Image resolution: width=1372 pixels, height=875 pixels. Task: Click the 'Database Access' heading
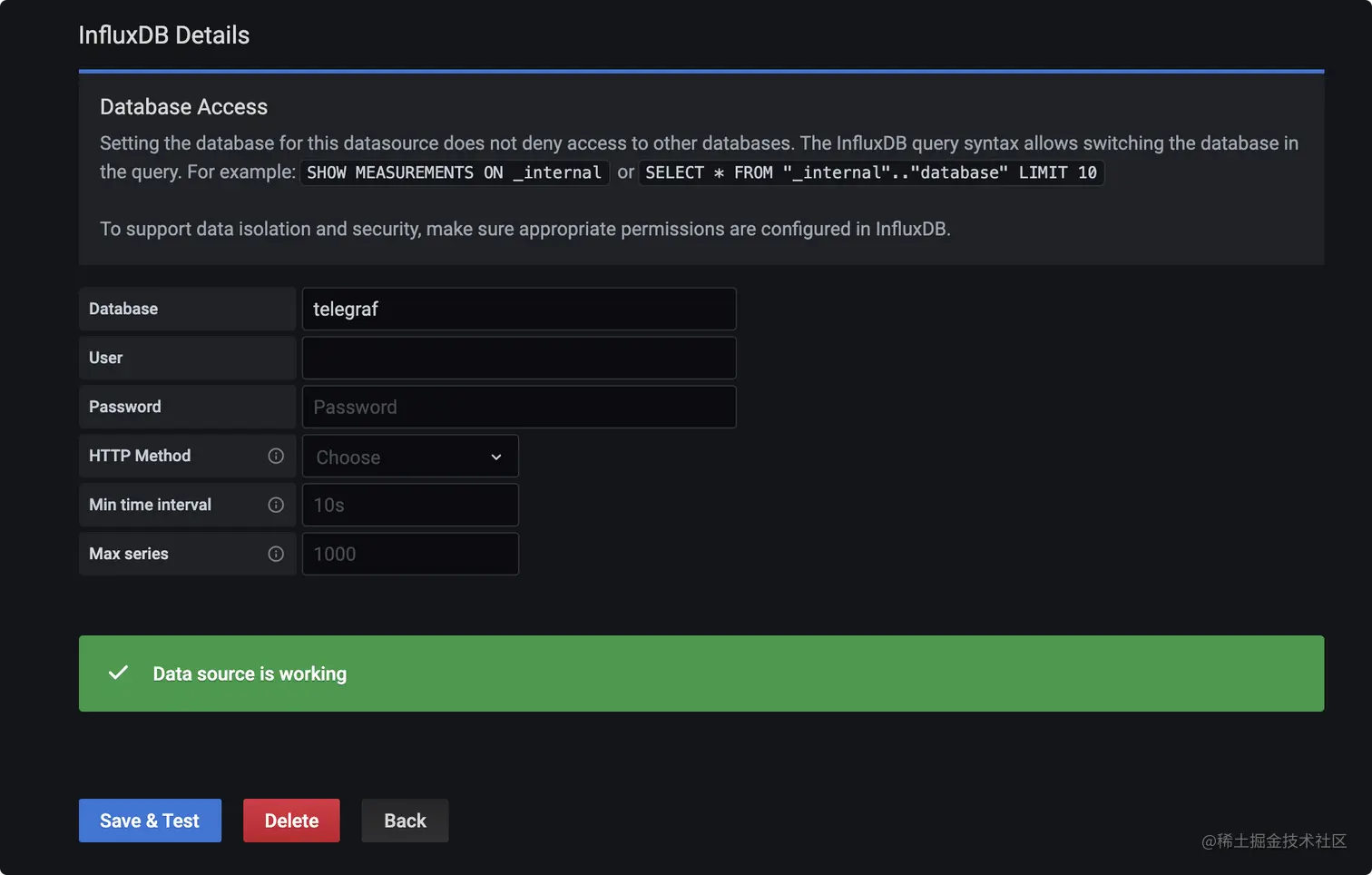point(184,106)
